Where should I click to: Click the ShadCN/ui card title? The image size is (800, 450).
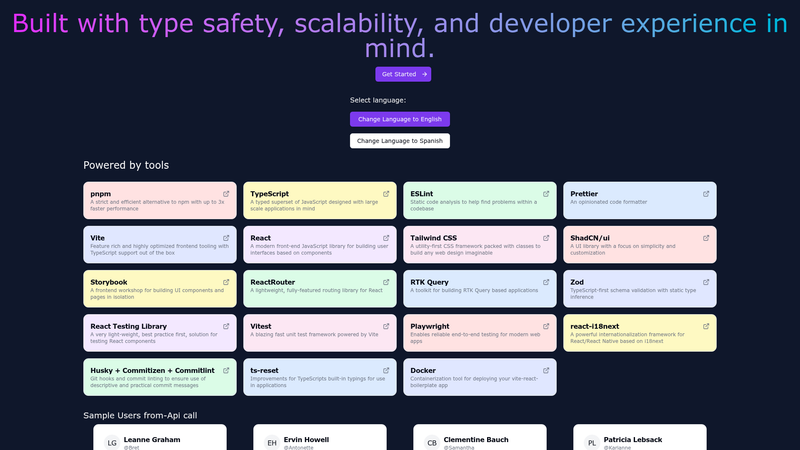click(590, 238)
